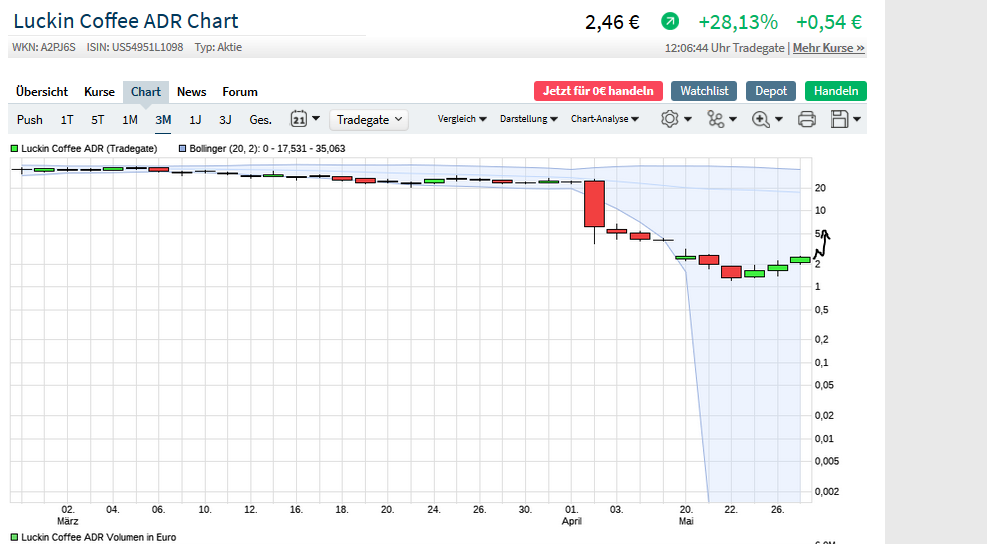Screen dimensions: 987x544
Task: Save chart using floppy disk icon
Action: 839,119
